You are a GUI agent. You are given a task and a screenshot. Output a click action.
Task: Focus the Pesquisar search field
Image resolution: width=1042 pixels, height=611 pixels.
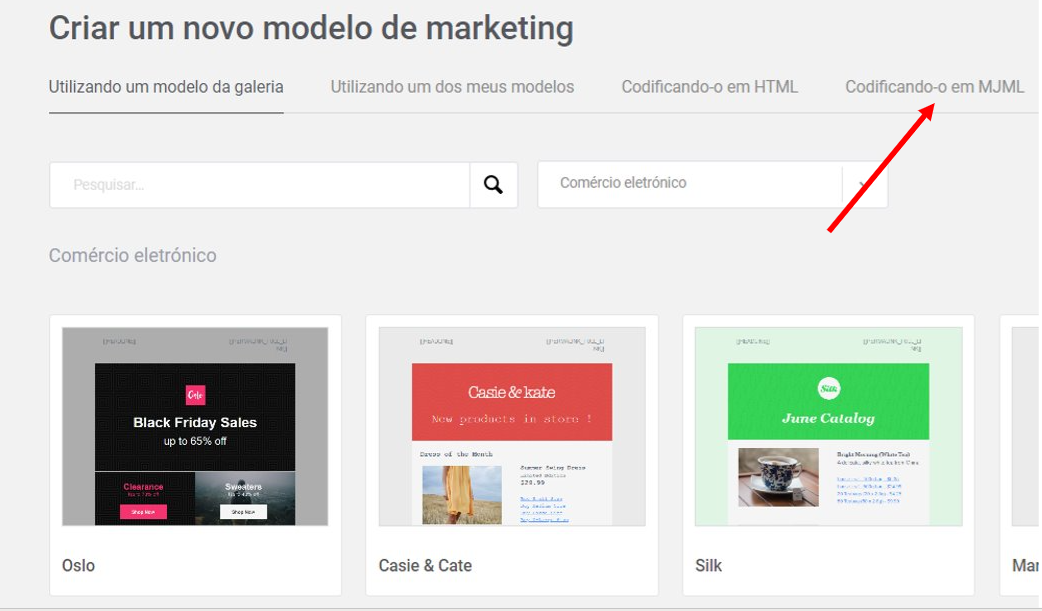pos(260,185)
